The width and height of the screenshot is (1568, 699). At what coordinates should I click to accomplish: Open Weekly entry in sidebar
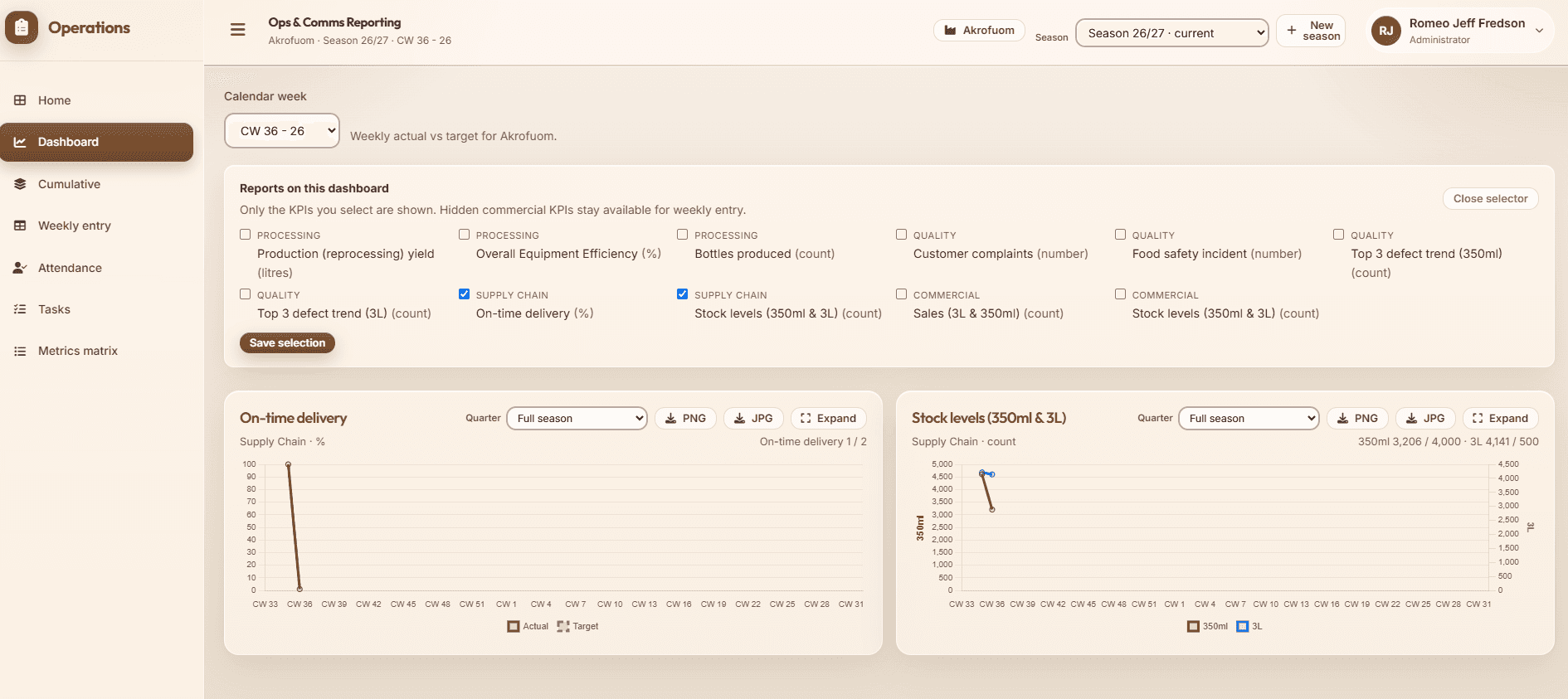[x=96, y=226]
